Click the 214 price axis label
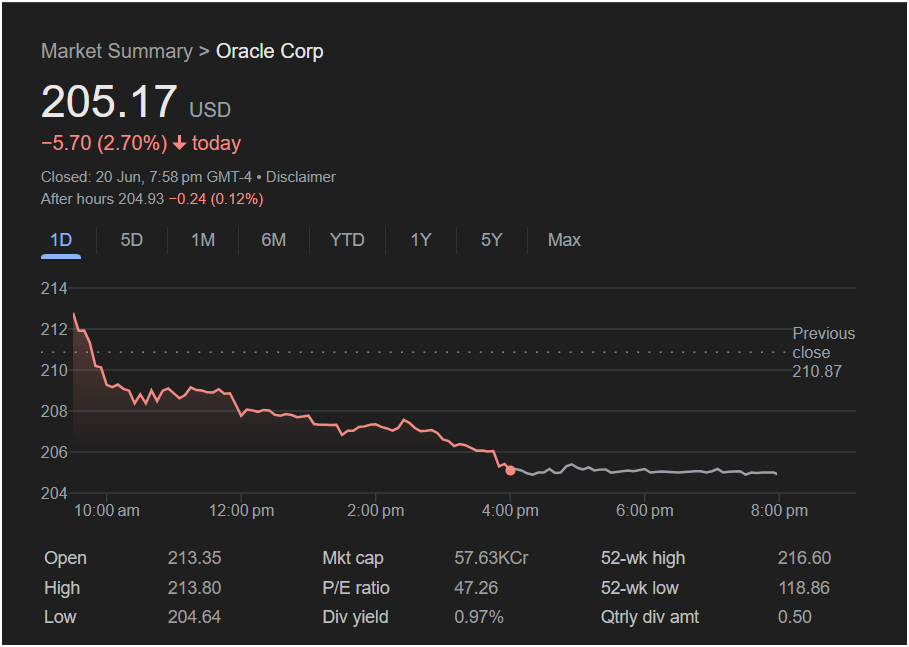 (x=54, y=288)
